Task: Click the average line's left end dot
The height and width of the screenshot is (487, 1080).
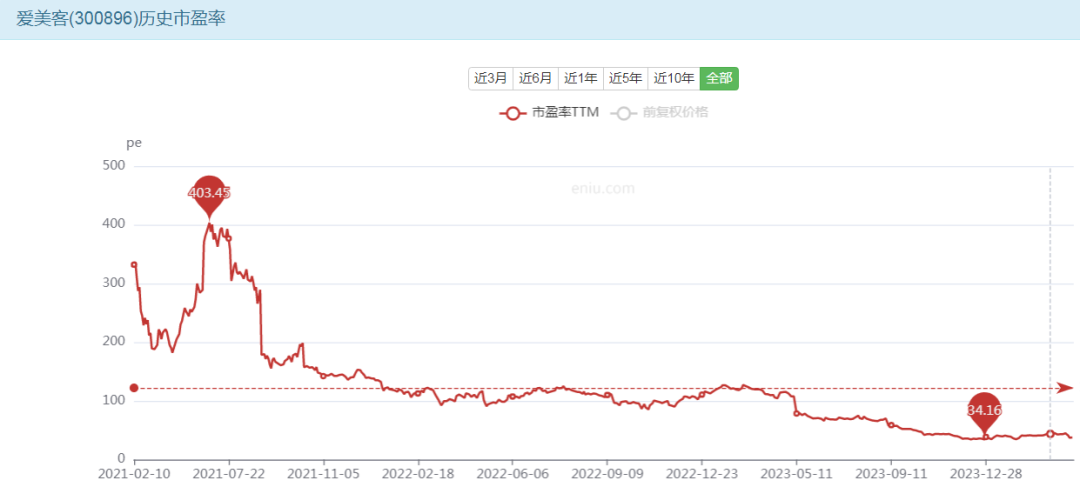Action: (134, 388)
